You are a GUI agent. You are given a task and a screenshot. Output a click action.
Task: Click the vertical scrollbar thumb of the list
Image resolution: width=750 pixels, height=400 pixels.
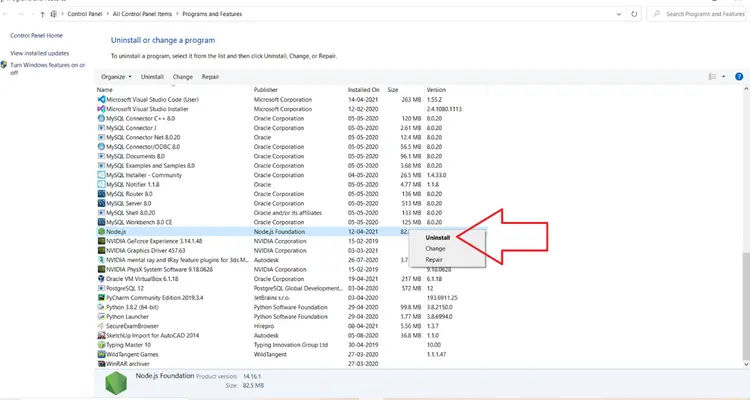[746, 305]
